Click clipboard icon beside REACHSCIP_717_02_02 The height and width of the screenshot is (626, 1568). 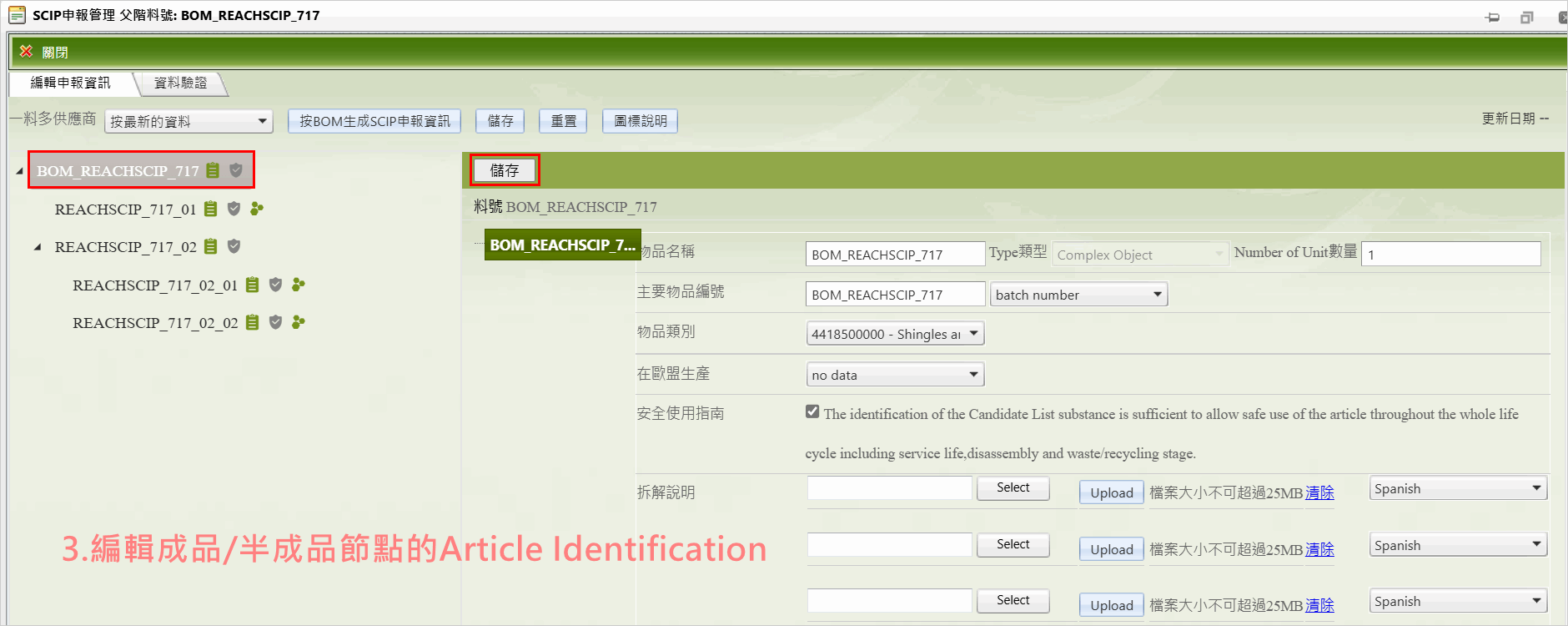point(253,322)
